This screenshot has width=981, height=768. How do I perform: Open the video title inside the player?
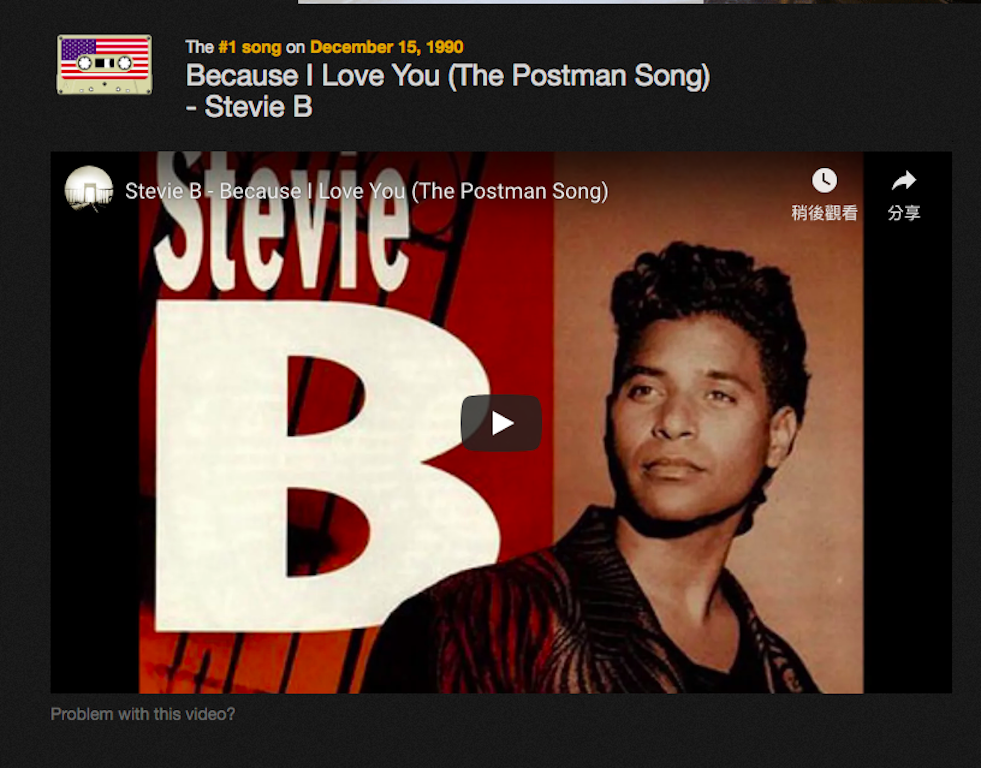pyautogui.click(x=366, y=191)
